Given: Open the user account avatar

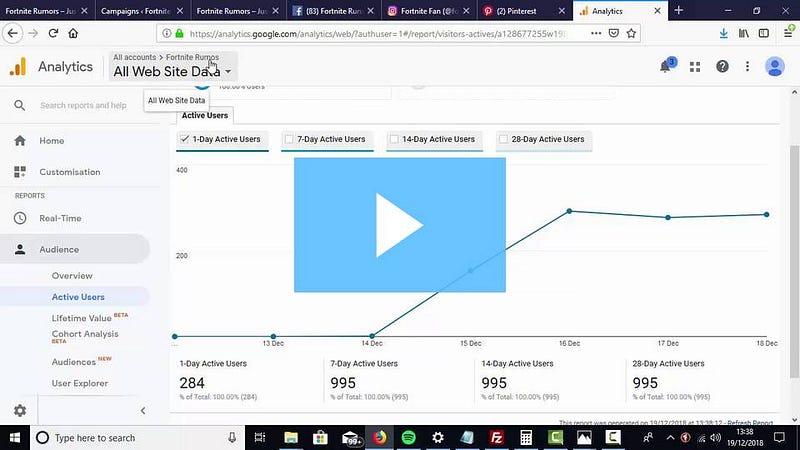Looking at the screenshot, I should click(774, 66).
